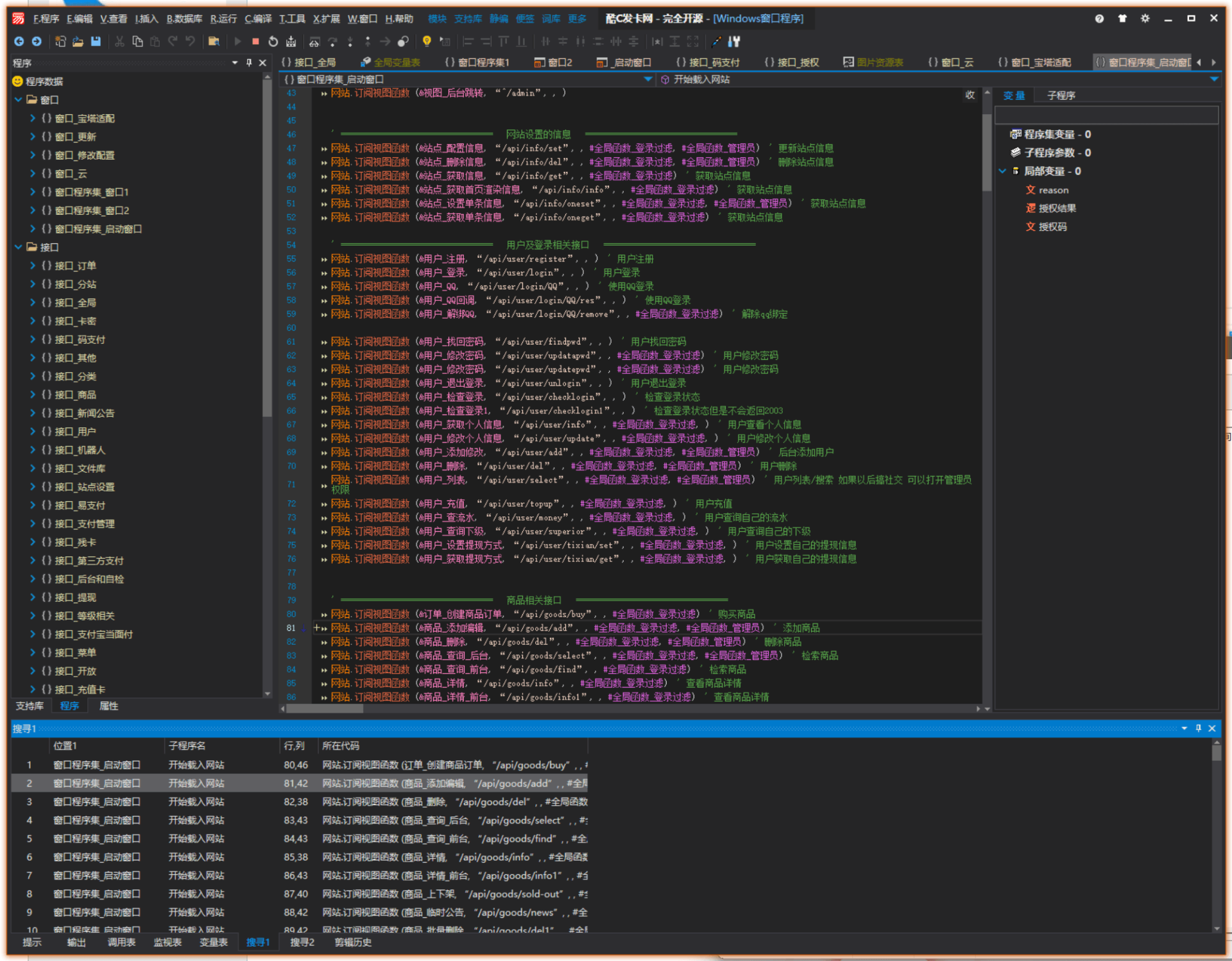Click the yellow lightbulb hint icon
This screenshot has width=1232, height=961.
click(x=427, y=42)
